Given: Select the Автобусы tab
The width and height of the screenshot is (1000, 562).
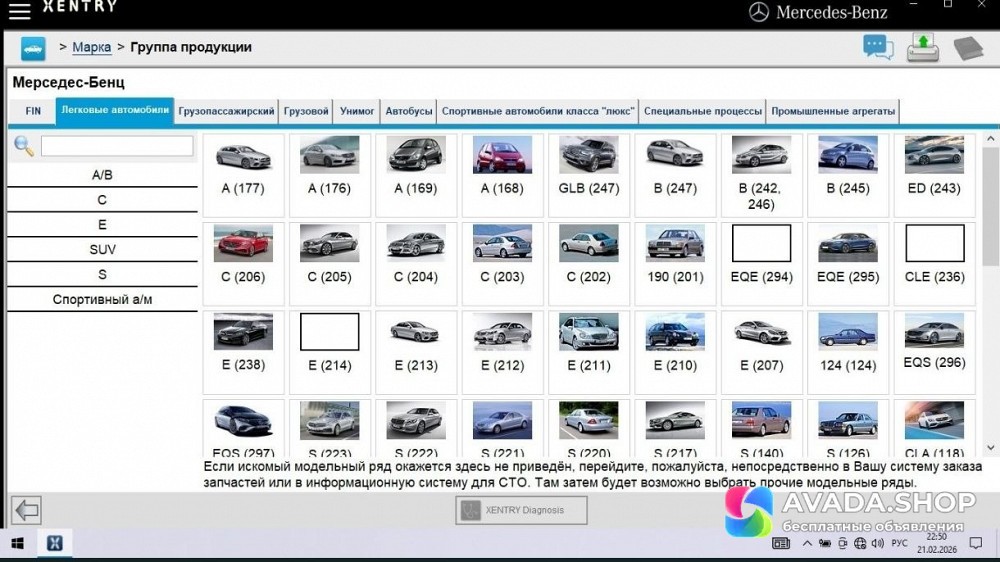Looking at the screenshot, I should click(409, 111).
